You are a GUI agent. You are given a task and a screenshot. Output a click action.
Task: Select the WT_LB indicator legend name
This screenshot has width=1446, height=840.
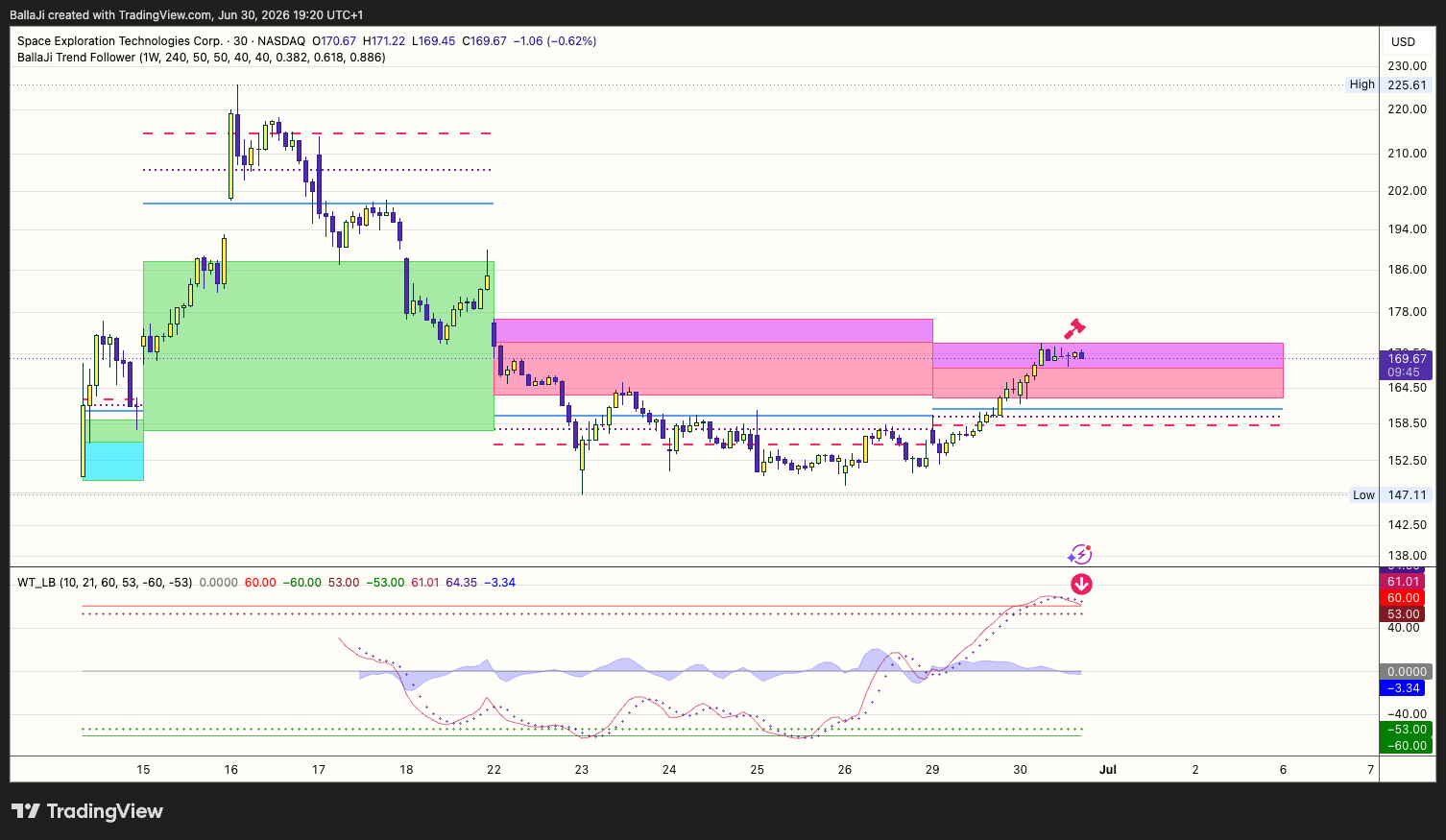coord(105,583)
